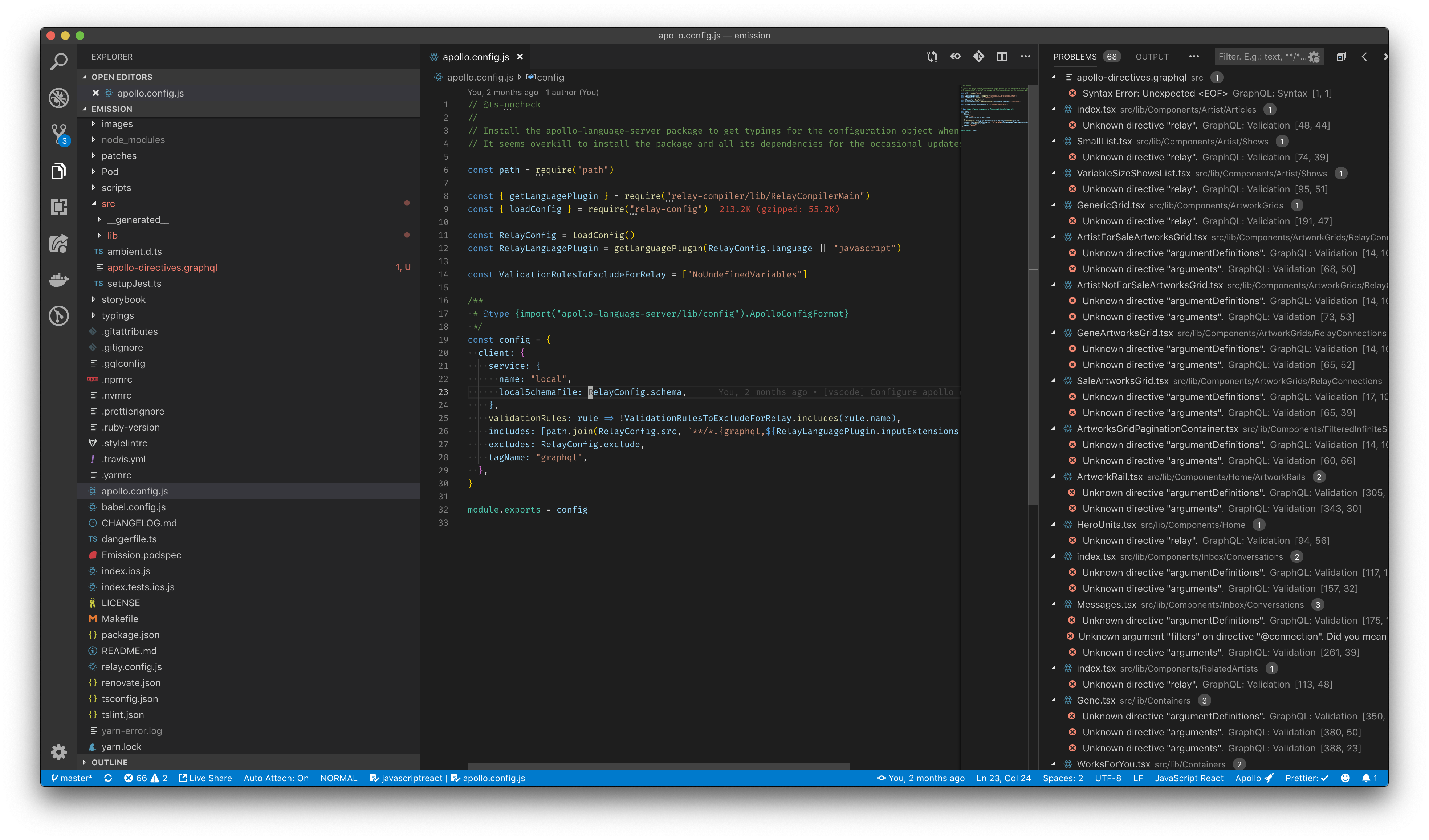Click the master branch status button
The image size is (1429, 840).
pyautogui.click(x=72, y=778)
